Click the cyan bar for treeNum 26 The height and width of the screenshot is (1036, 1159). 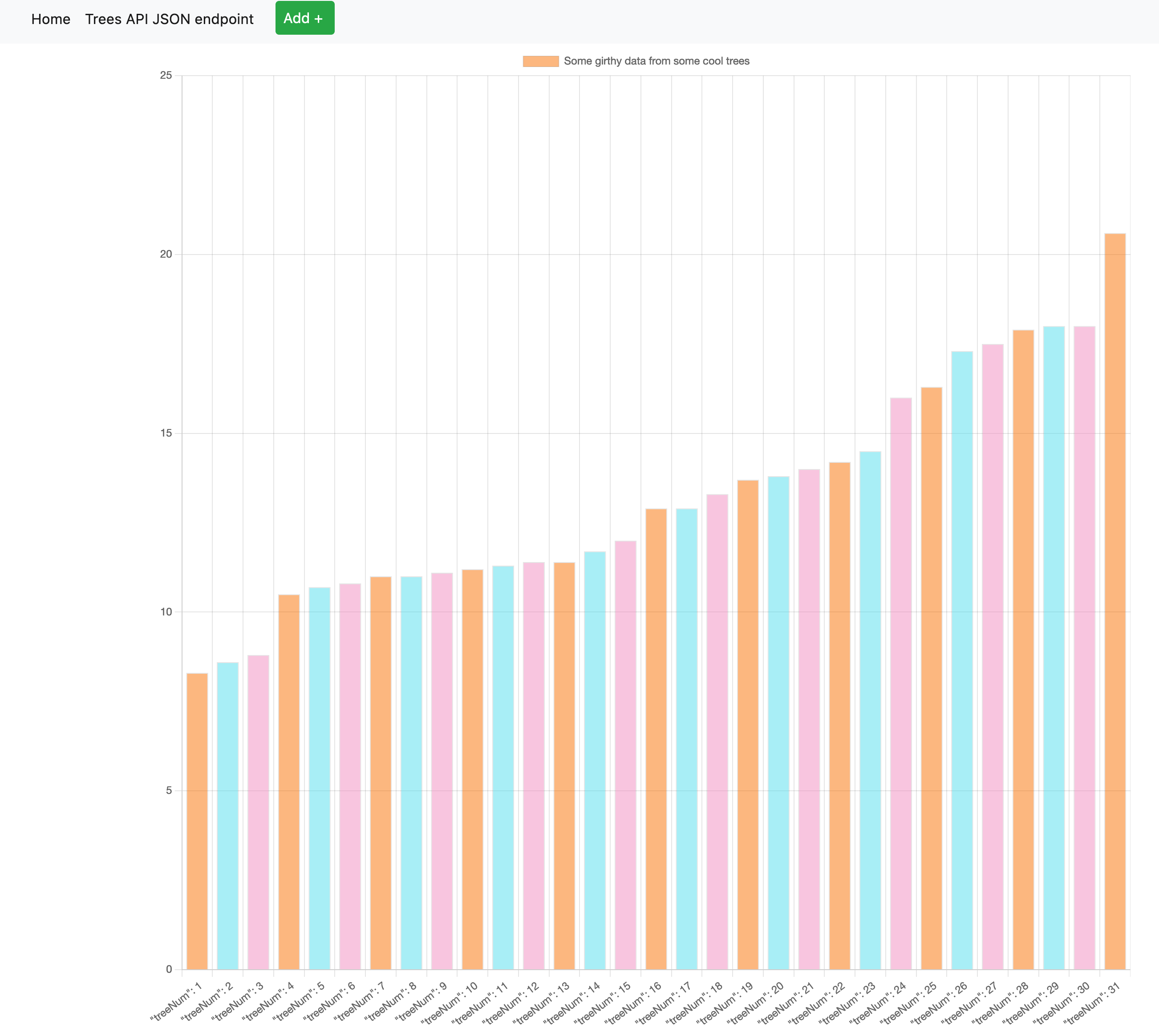coord(962,660)
